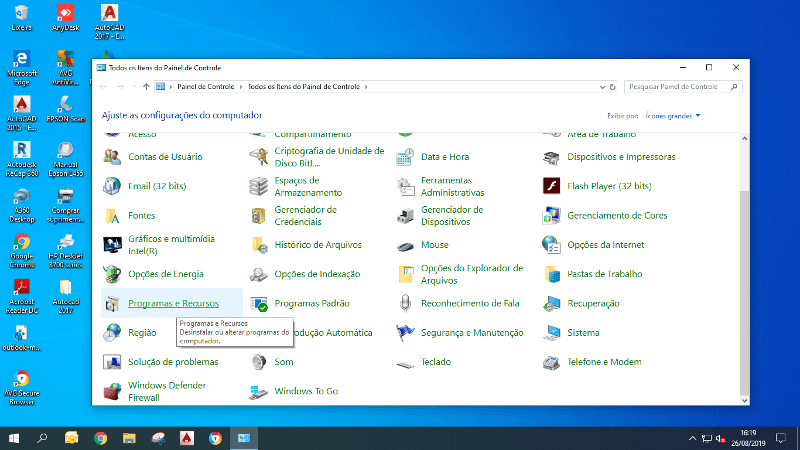Click the scrollbar up arrow
Viewport: 800px width, 450px height.
coord(744,138)
